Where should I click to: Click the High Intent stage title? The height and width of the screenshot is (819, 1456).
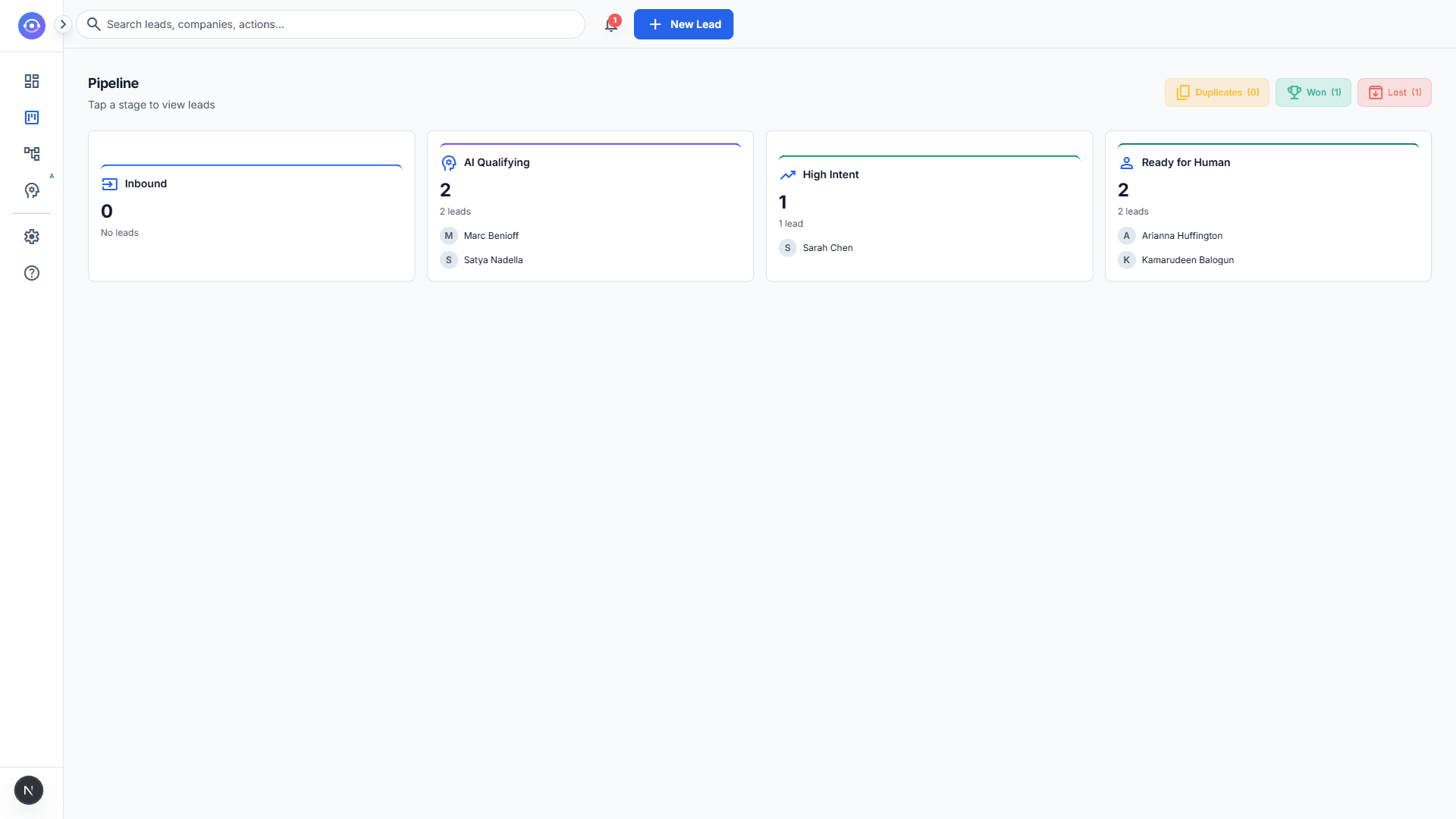[830, 174]
